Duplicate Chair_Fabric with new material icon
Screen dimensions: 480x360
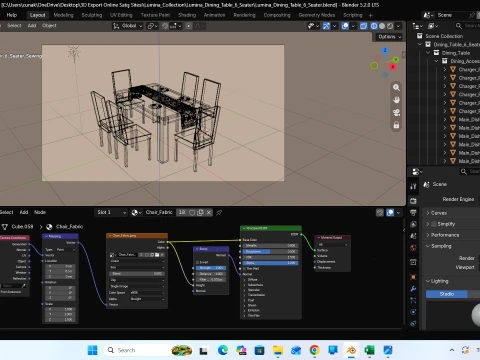(200, 212)
